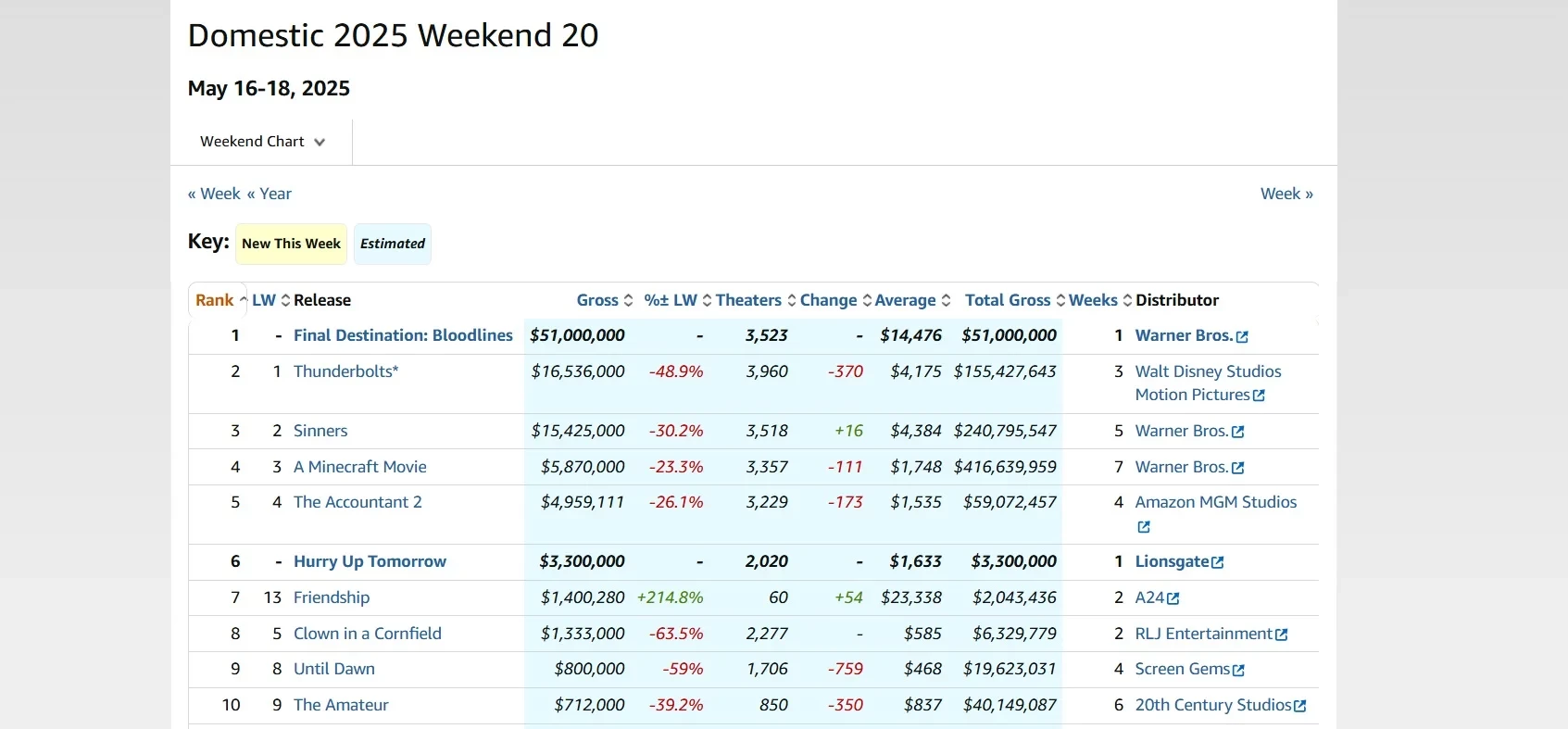The width and height of the screenshot is (1568, 729).
Task: Open external link icon for RLJ Entertainment
Action: pos(1282,635)
